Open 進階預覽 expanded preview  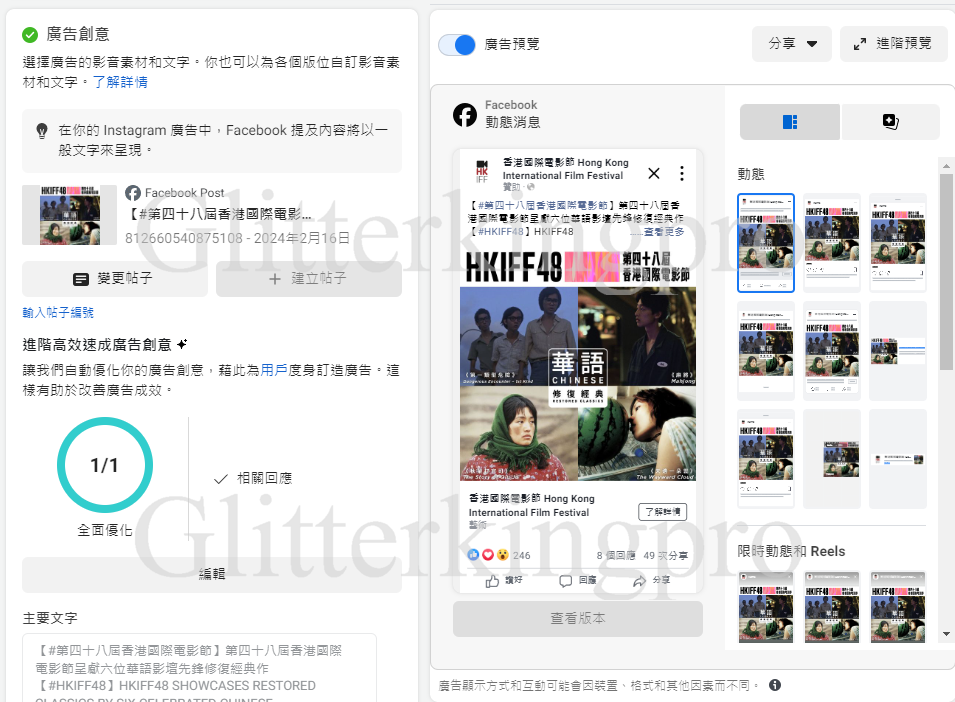pos(893,44)
